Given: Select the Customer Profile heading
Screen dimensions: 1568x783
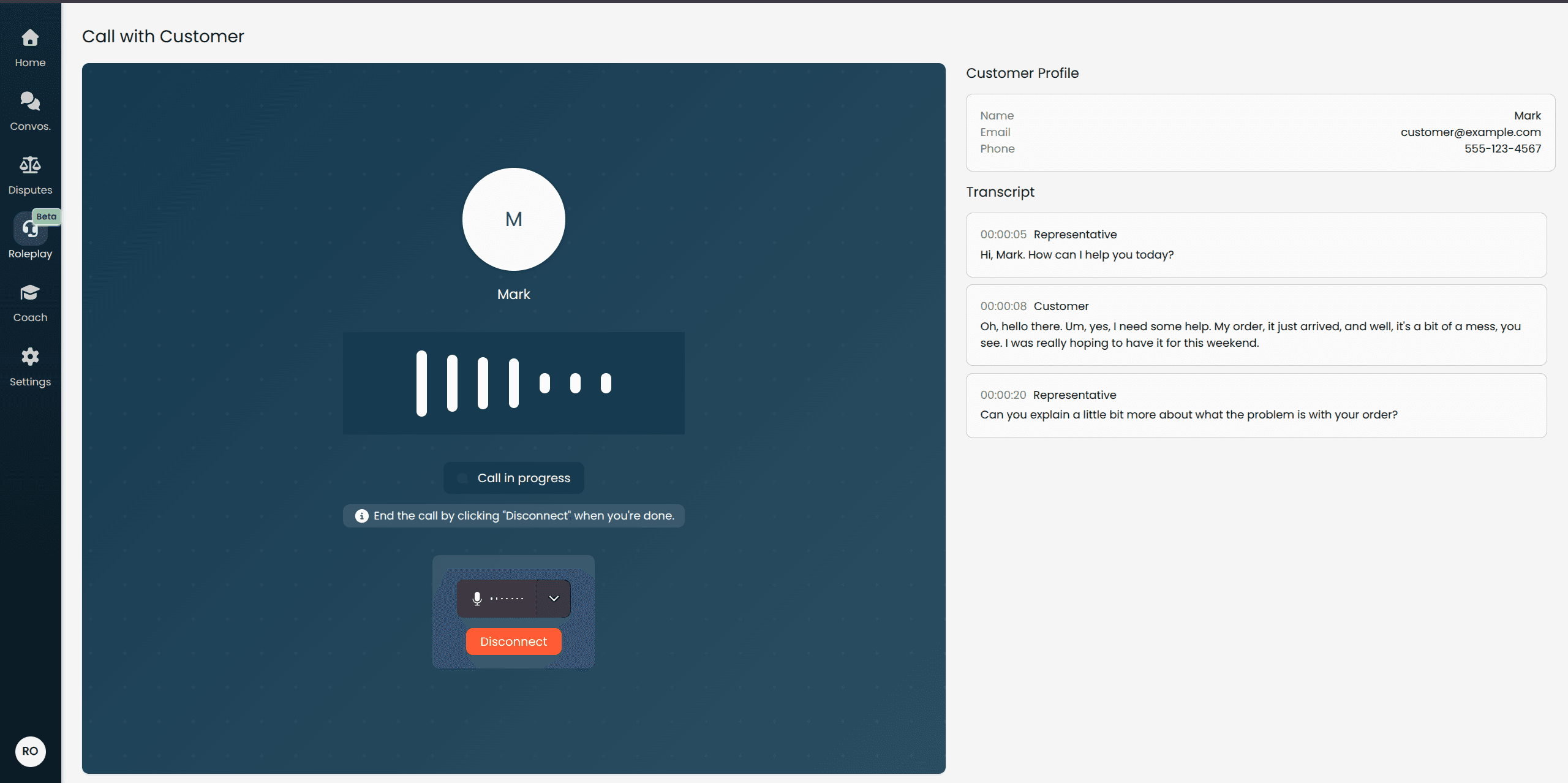Looking at the screenshot, I should 1022,73.
